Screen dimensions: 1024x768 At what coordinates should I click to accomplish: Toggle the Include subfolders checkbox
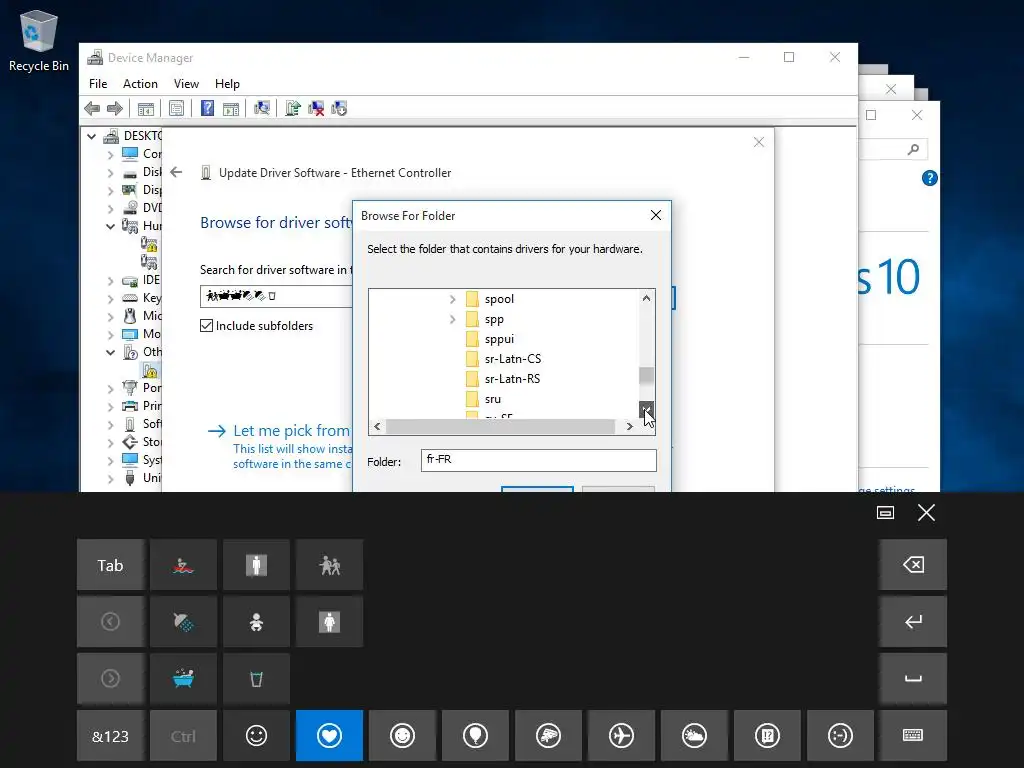pos(206,325)
